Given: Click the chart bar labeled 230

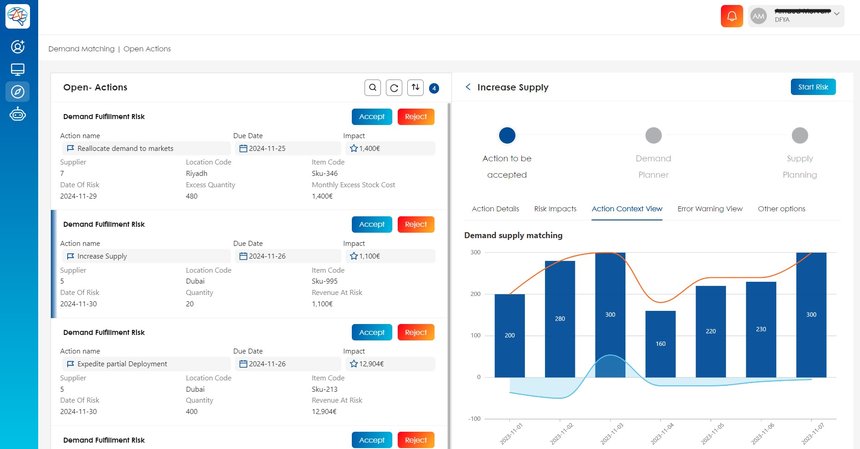Looking at the screenshot, I should [x=761, y=329].
